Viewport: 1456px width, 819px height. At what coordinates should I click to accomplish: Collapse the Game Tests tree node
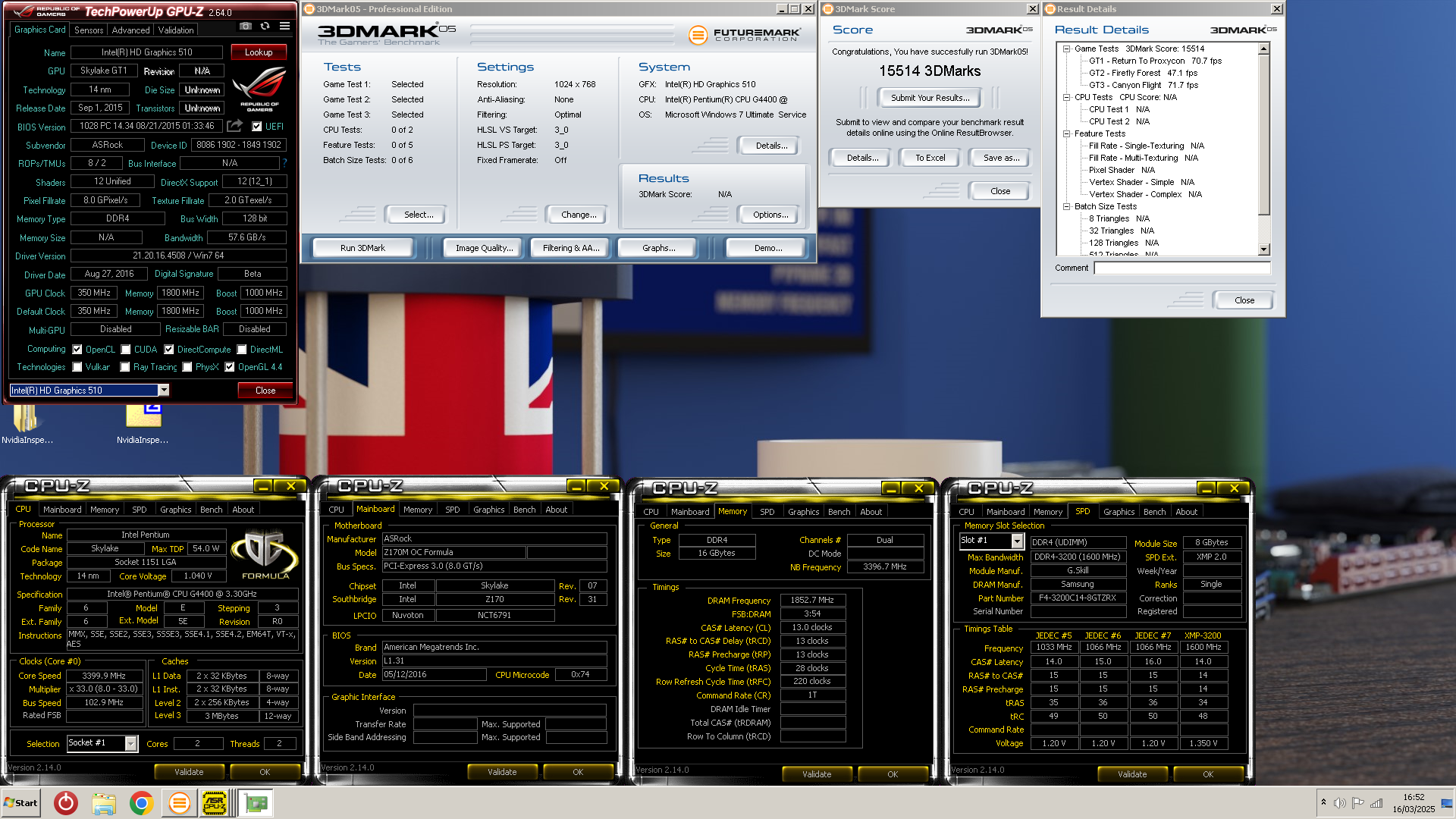pos(1066,49)
